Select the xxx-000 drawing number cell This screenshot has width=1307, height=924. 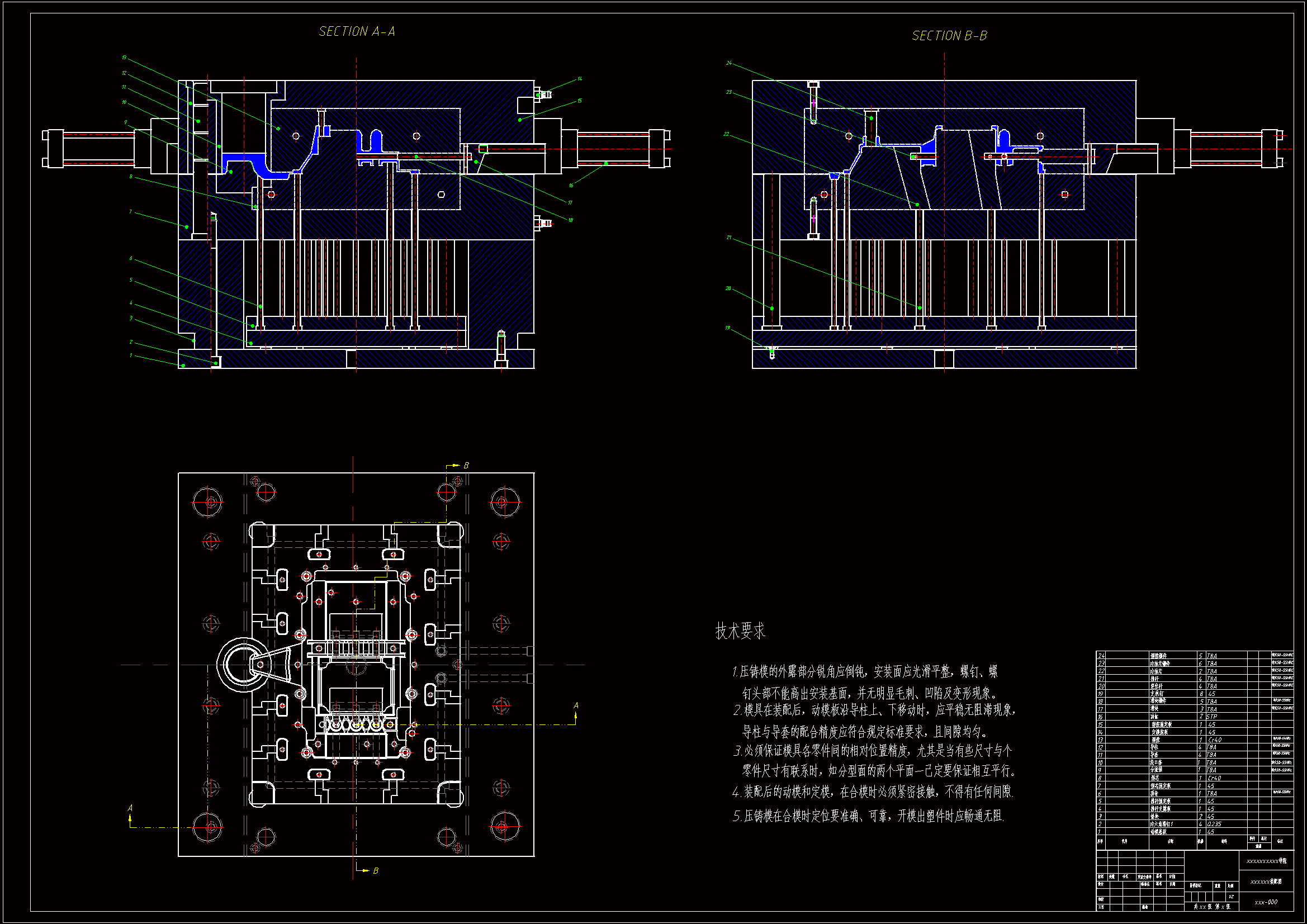pos(1266,902)
